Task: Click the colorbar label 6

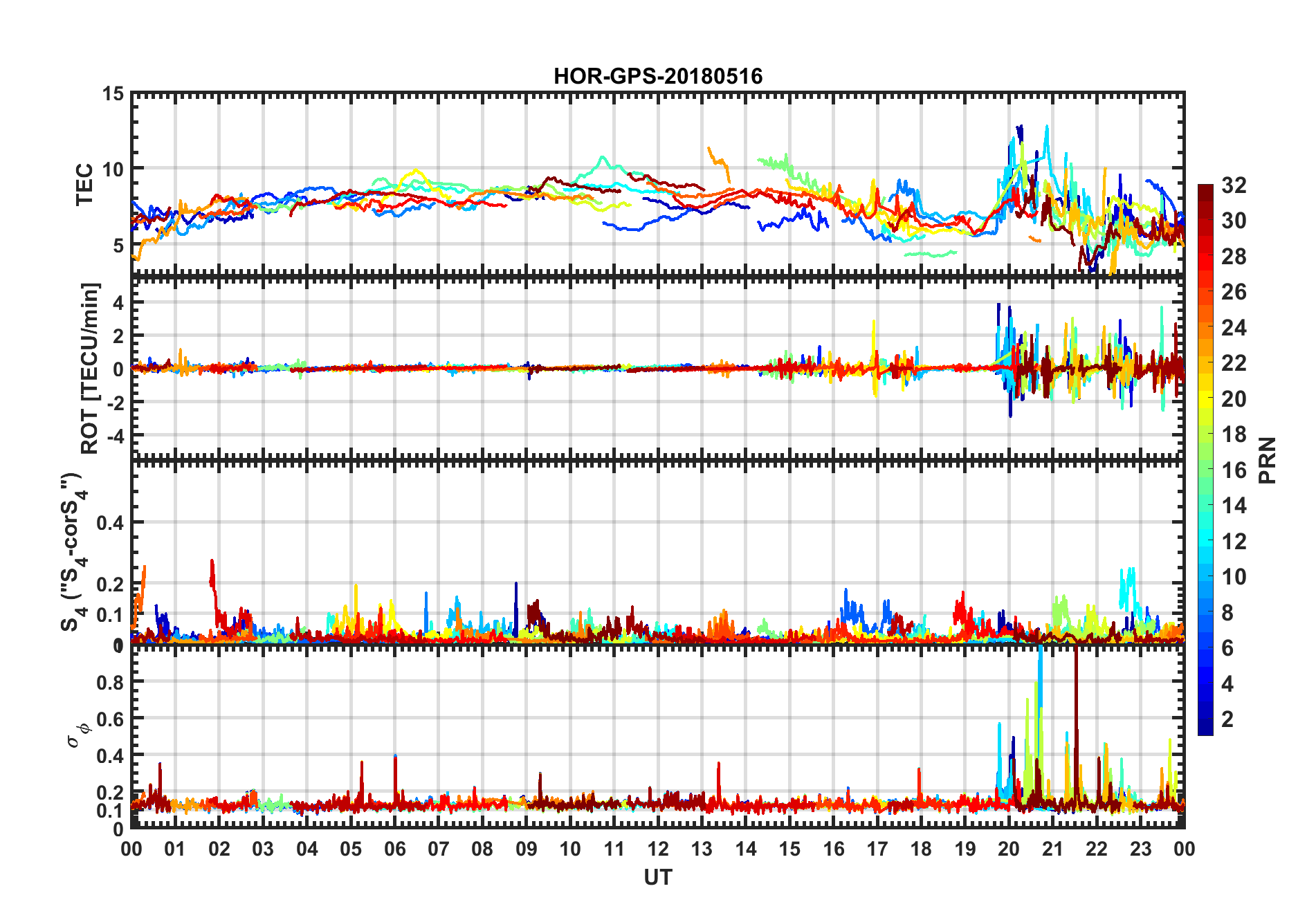Action: pos(1227,648)
